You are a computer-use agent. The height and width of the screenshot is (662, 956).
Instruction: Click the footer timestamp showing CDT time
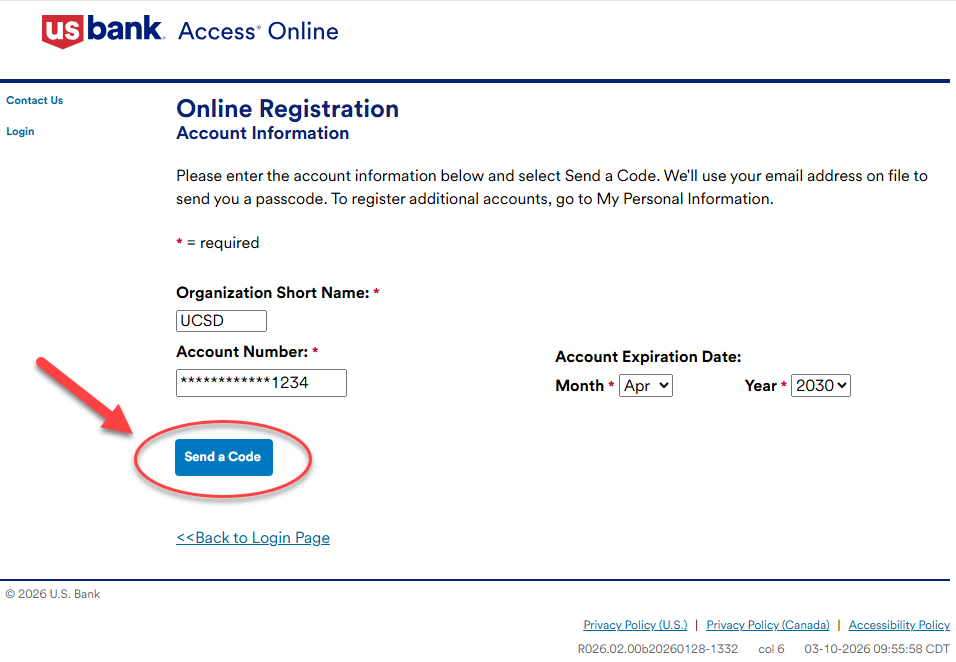tap(880, 648)
